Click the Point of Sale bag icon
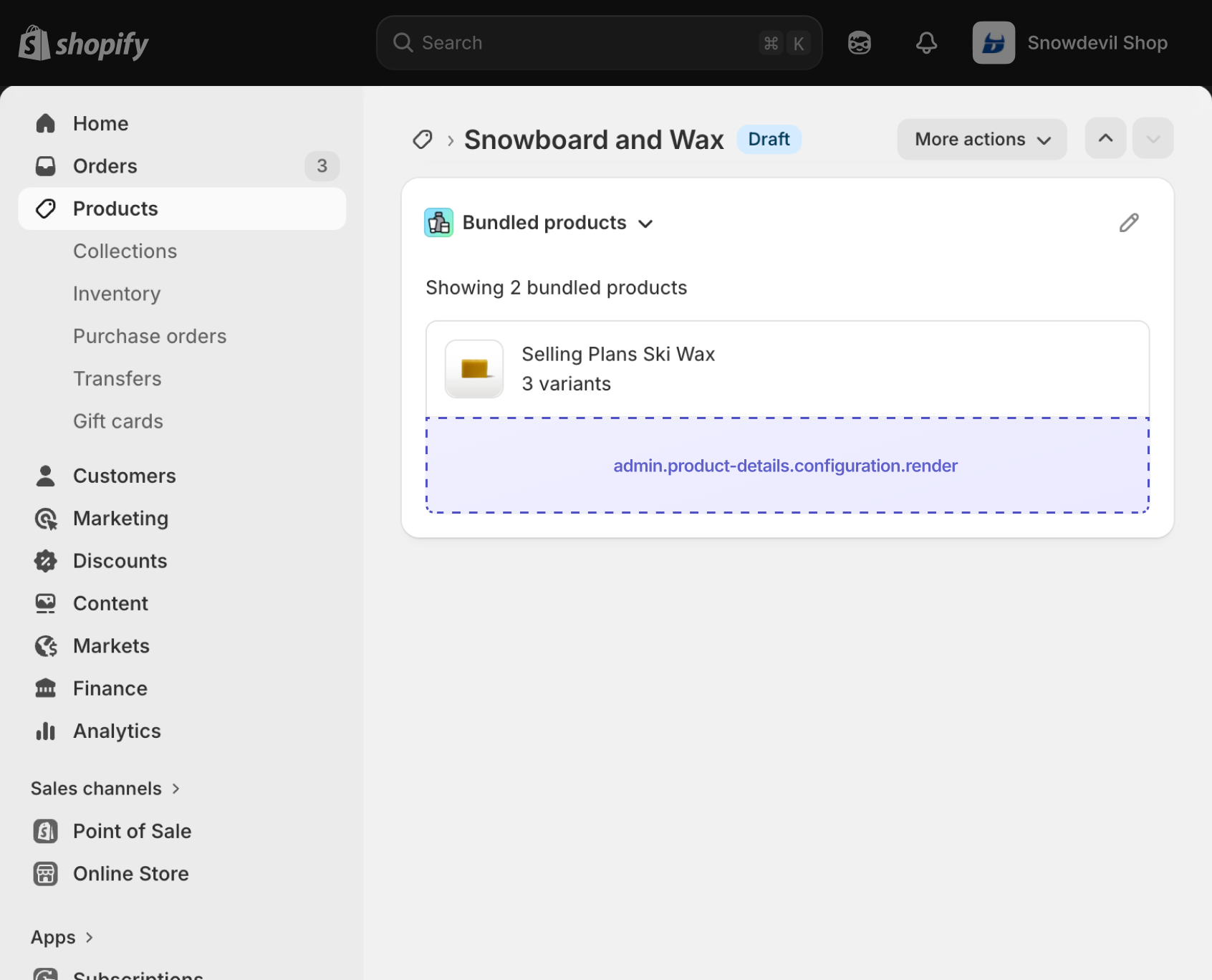 [x=46, y=831]
